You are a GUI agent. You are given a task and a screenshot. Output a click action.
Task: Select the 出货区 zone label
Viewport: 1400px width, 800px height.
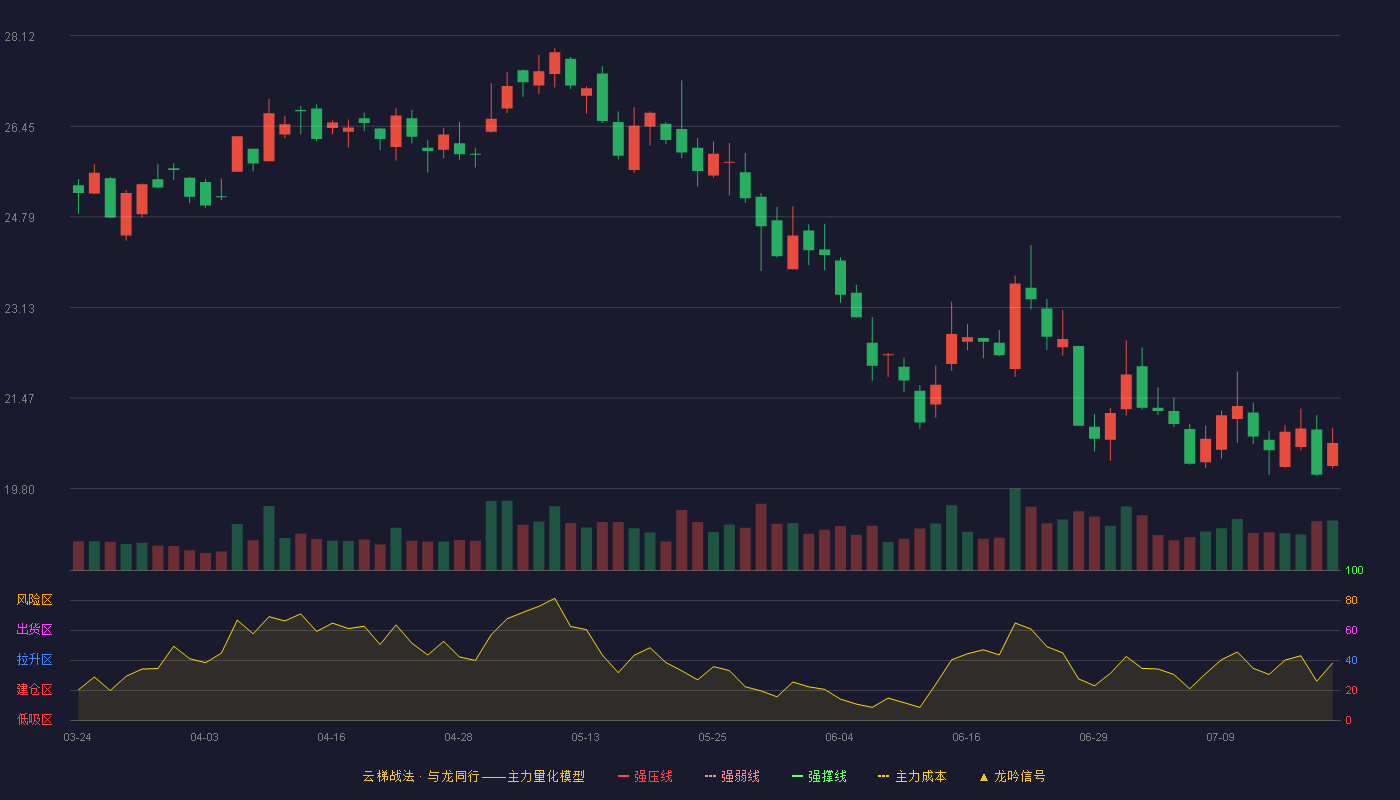pos(34,630)
